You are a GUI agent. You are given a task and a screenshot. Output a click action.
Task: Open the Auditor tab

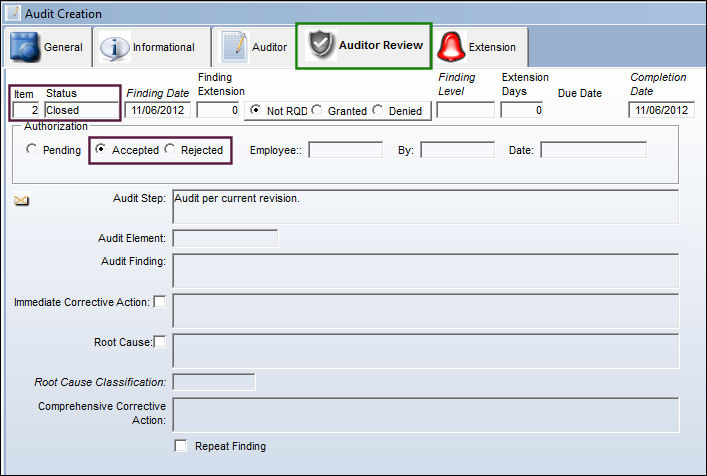pos(254,47)
